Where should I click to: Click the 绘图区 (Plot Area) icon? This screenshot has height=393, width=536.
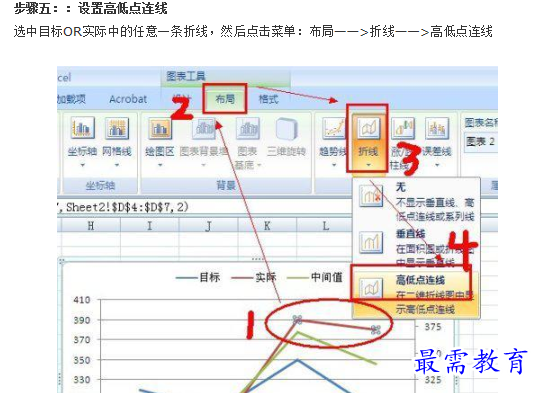(x=160, y=128)
